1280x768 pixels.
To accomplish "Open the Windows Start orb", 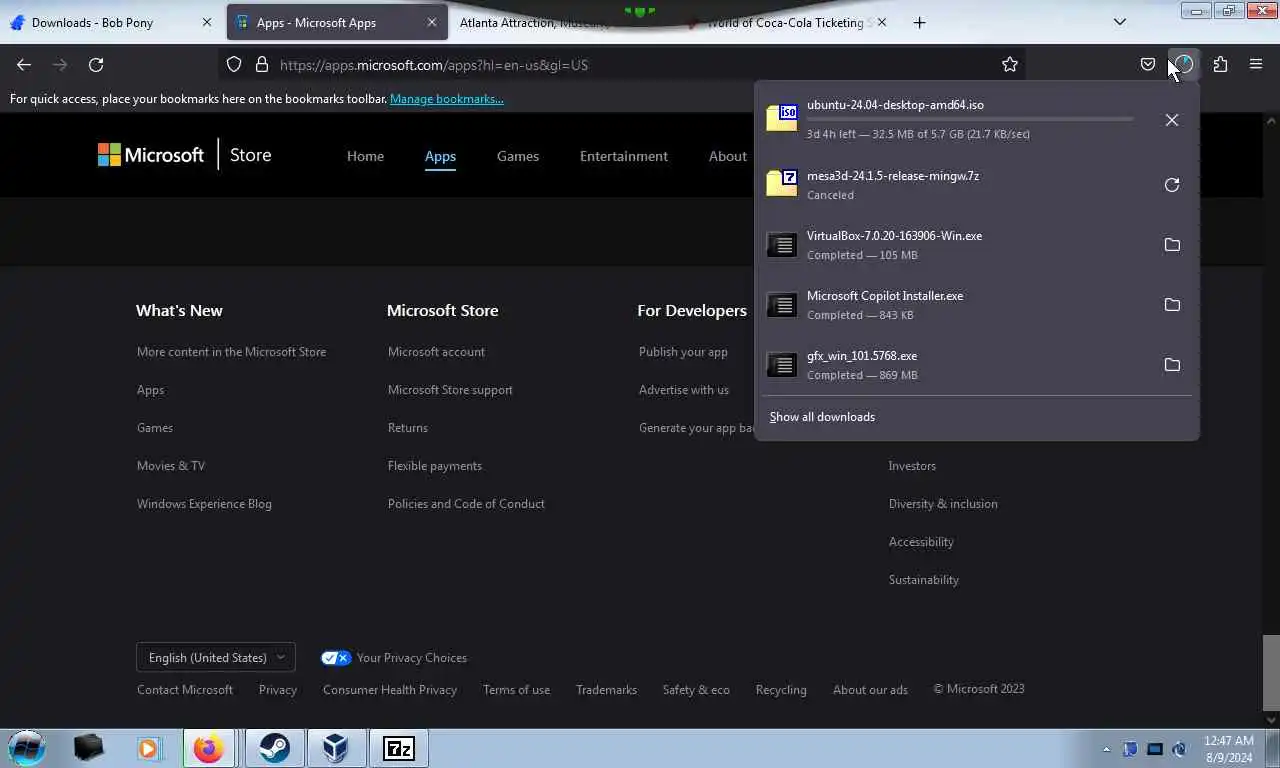I will click(27, 748).
